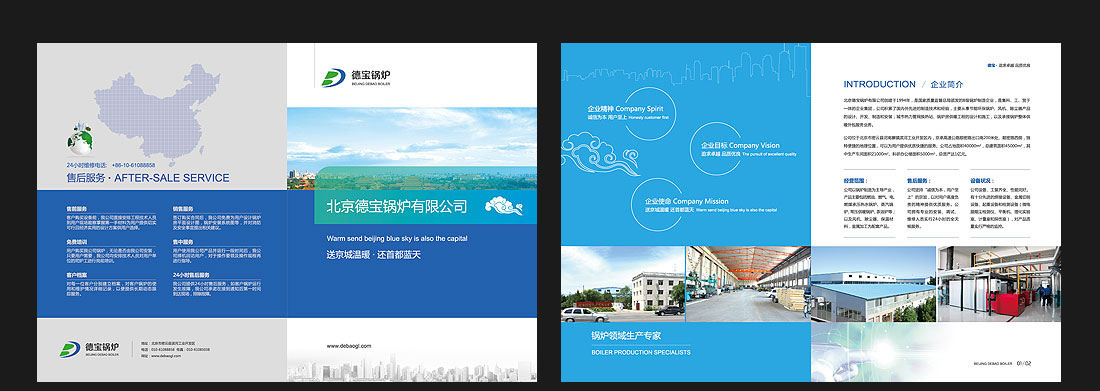Open www.debaogl.com on the front cover
This screenshot has width=1100, height=391.
[349, 345]
